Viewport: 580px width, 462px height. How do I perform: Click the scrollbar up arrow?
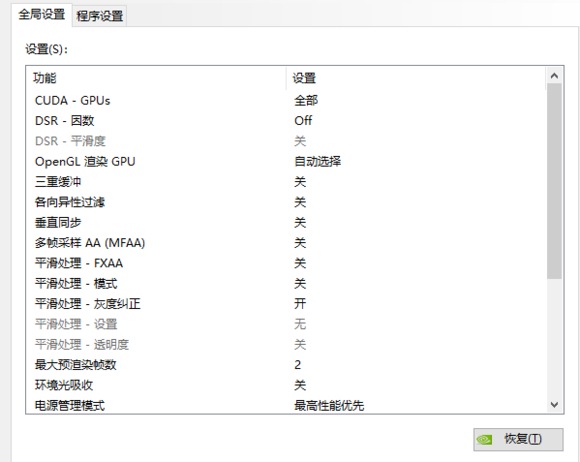554,76
